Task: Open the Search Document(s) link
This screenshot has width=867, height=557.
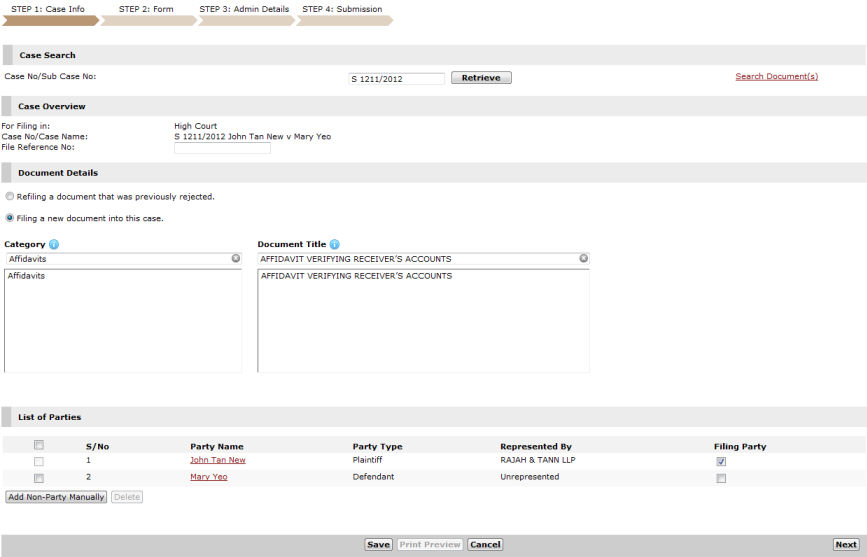Action: point(776,76)
